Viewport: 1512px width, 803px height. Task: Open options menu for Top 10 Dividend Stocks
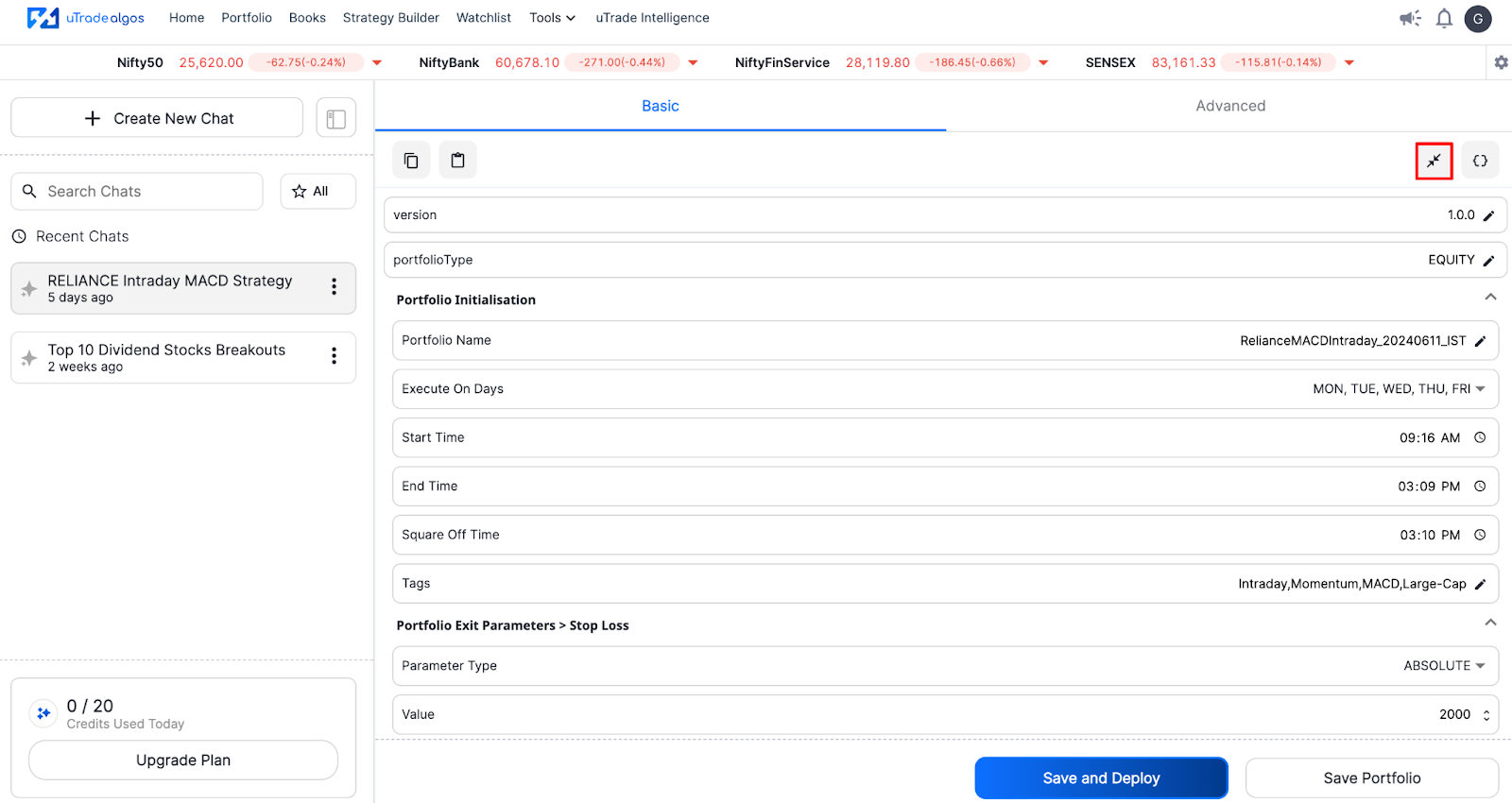pos(334,356)
